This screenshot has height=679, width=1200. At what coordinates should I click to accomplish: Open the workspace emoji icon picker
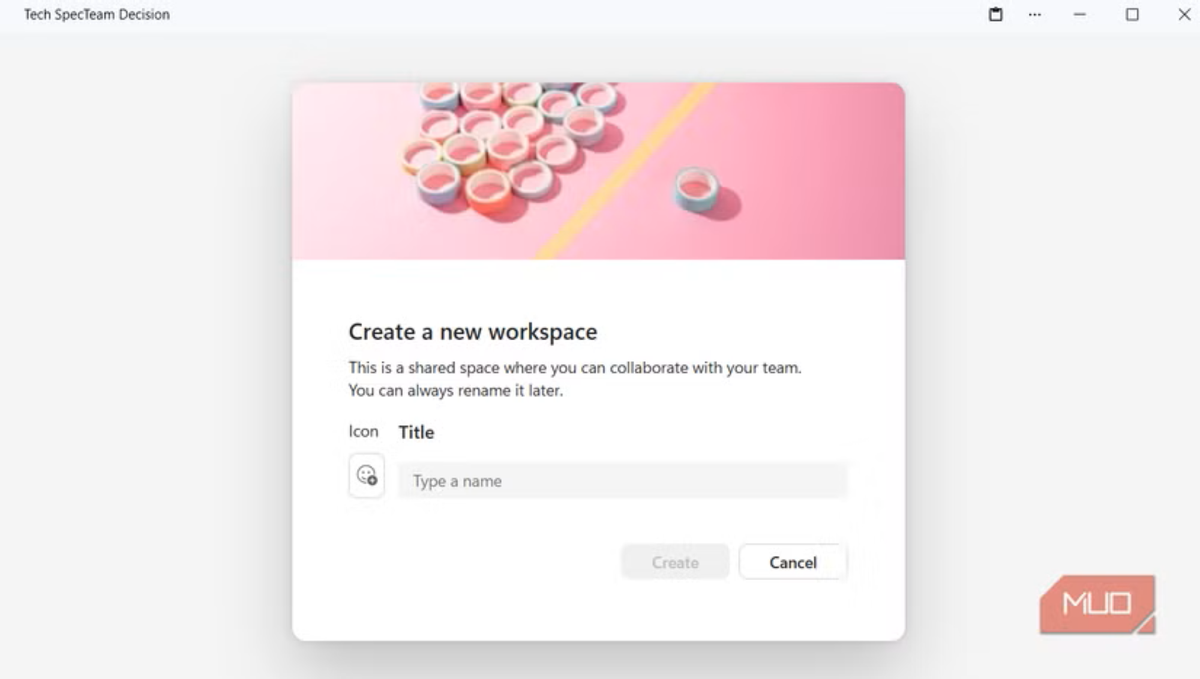point(366,475)
